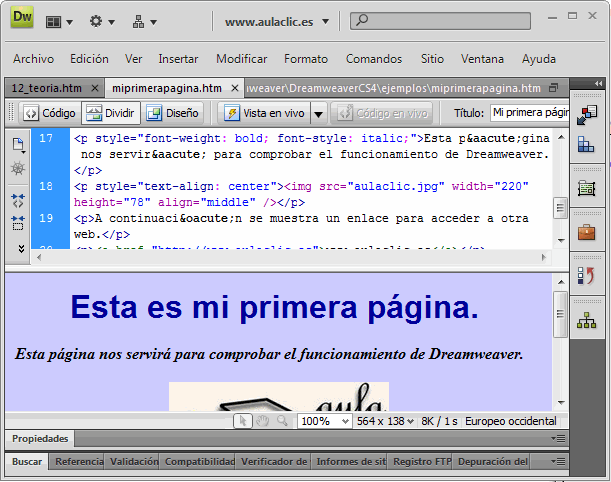The image size is (611, 482).
Task: Switch to Diseño design view
Action: point(172,113)
